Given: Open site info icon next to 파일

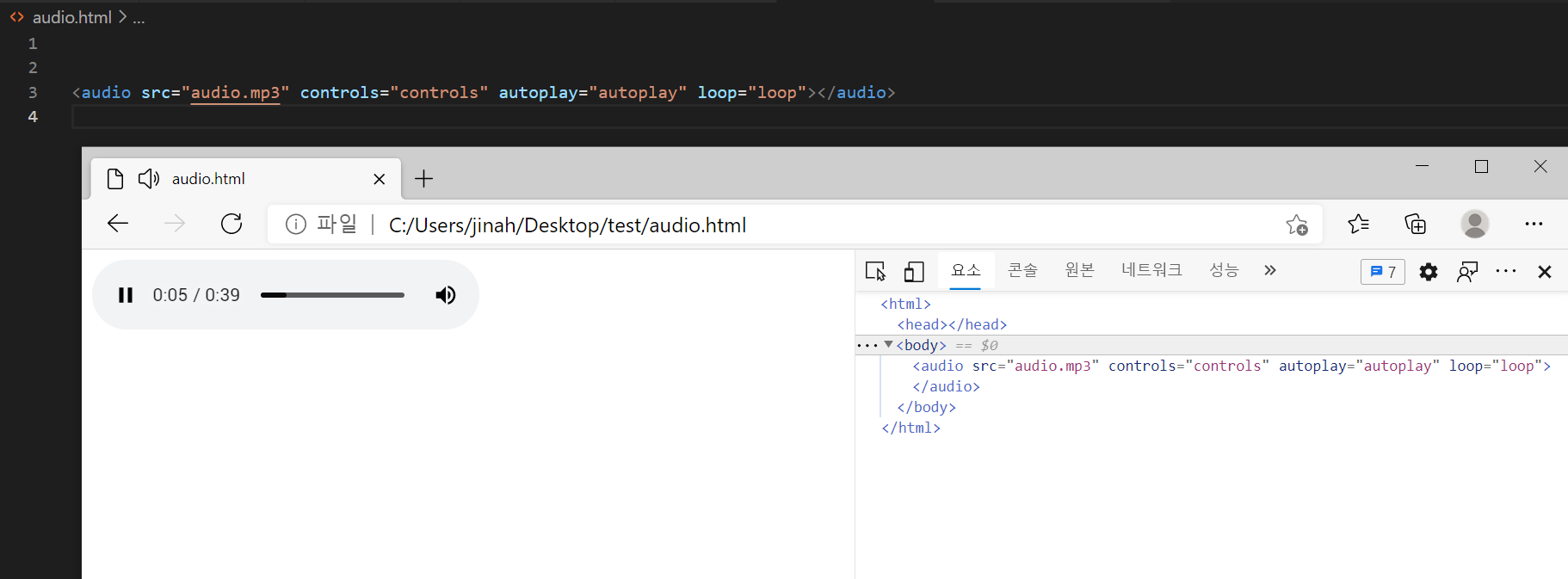Looking at the screenshot, I should tap(296, 225).
